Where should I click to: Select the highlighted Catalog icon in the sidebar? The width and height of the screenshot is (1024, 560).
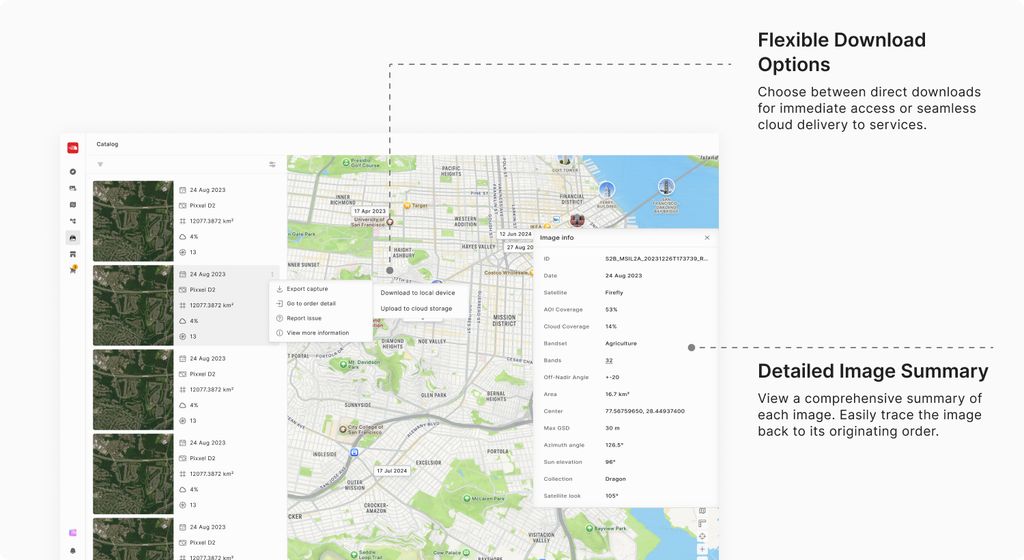72,238
